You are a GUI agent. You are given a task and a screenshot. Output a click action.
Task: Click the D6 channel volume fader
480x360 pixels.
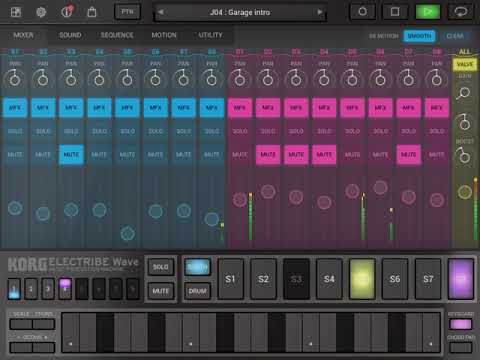380,188
